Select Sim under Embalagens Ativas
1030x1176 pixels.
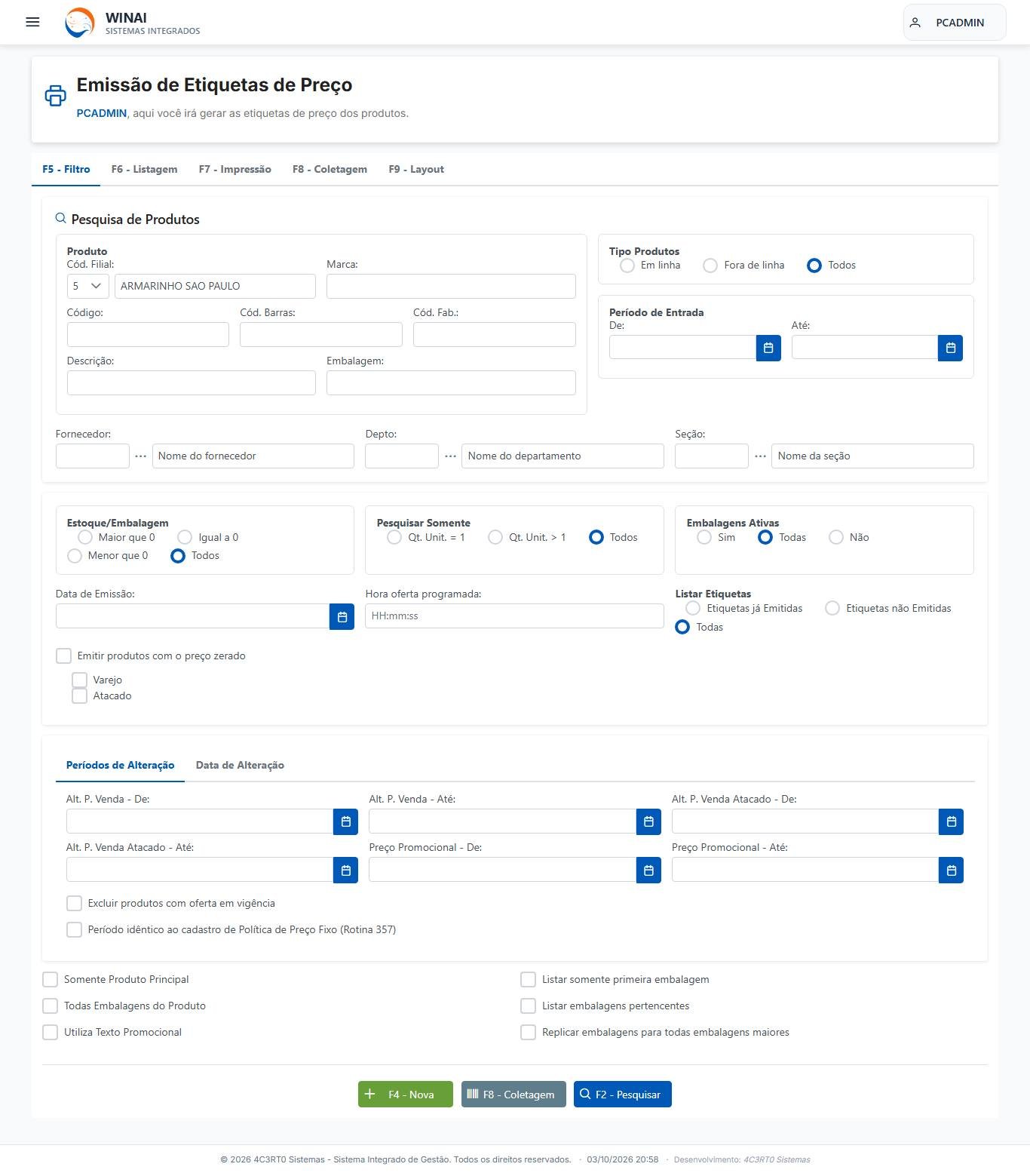coord(704,537)
